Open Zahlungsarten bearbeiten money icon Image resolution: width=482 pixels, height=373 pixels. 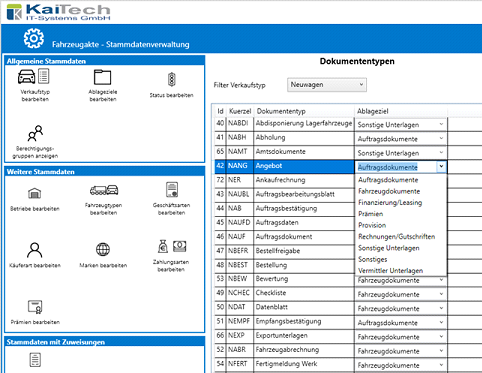tap(172, 247)
